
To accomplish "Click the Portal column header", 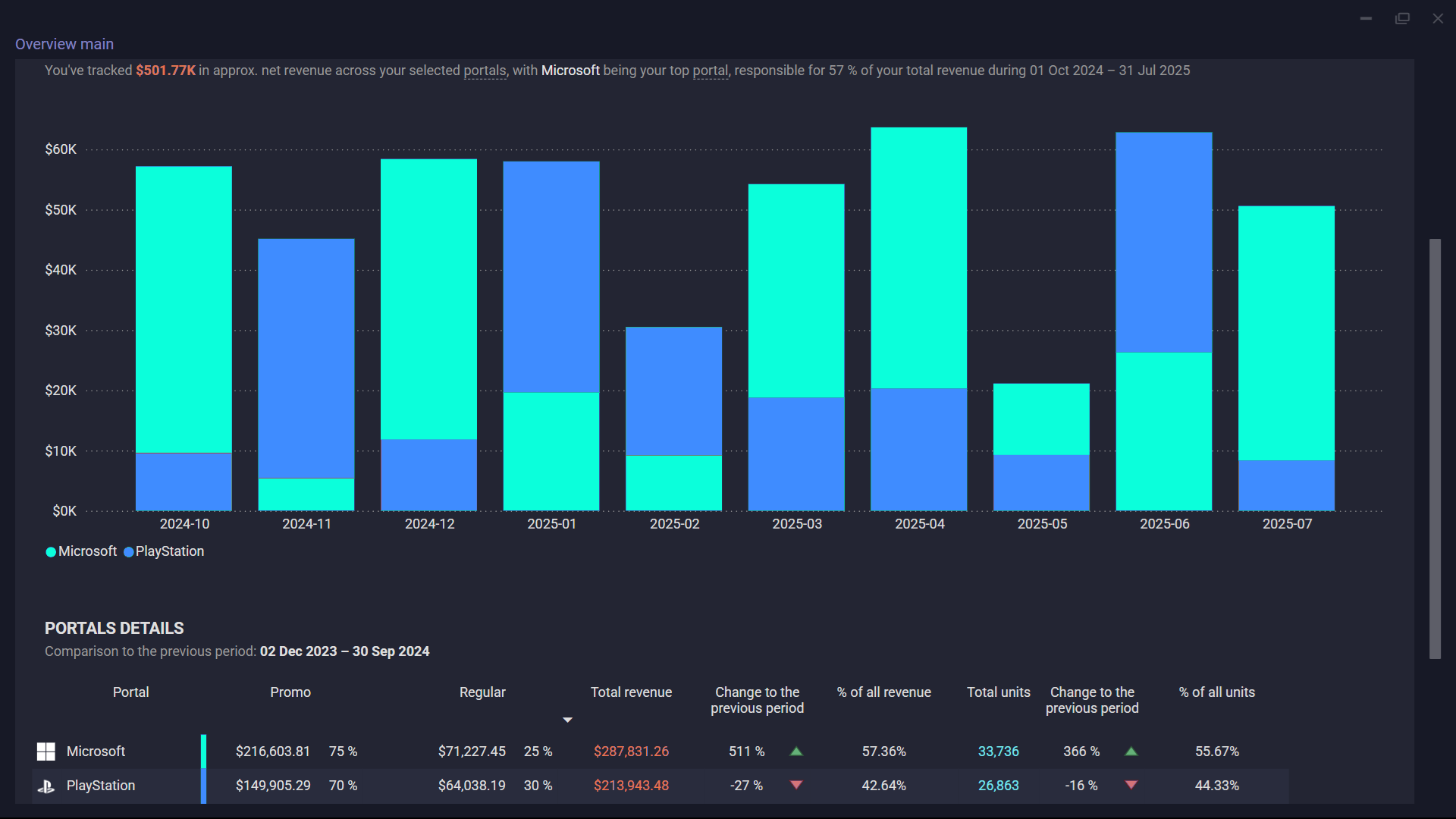I will tap(130, 692).
